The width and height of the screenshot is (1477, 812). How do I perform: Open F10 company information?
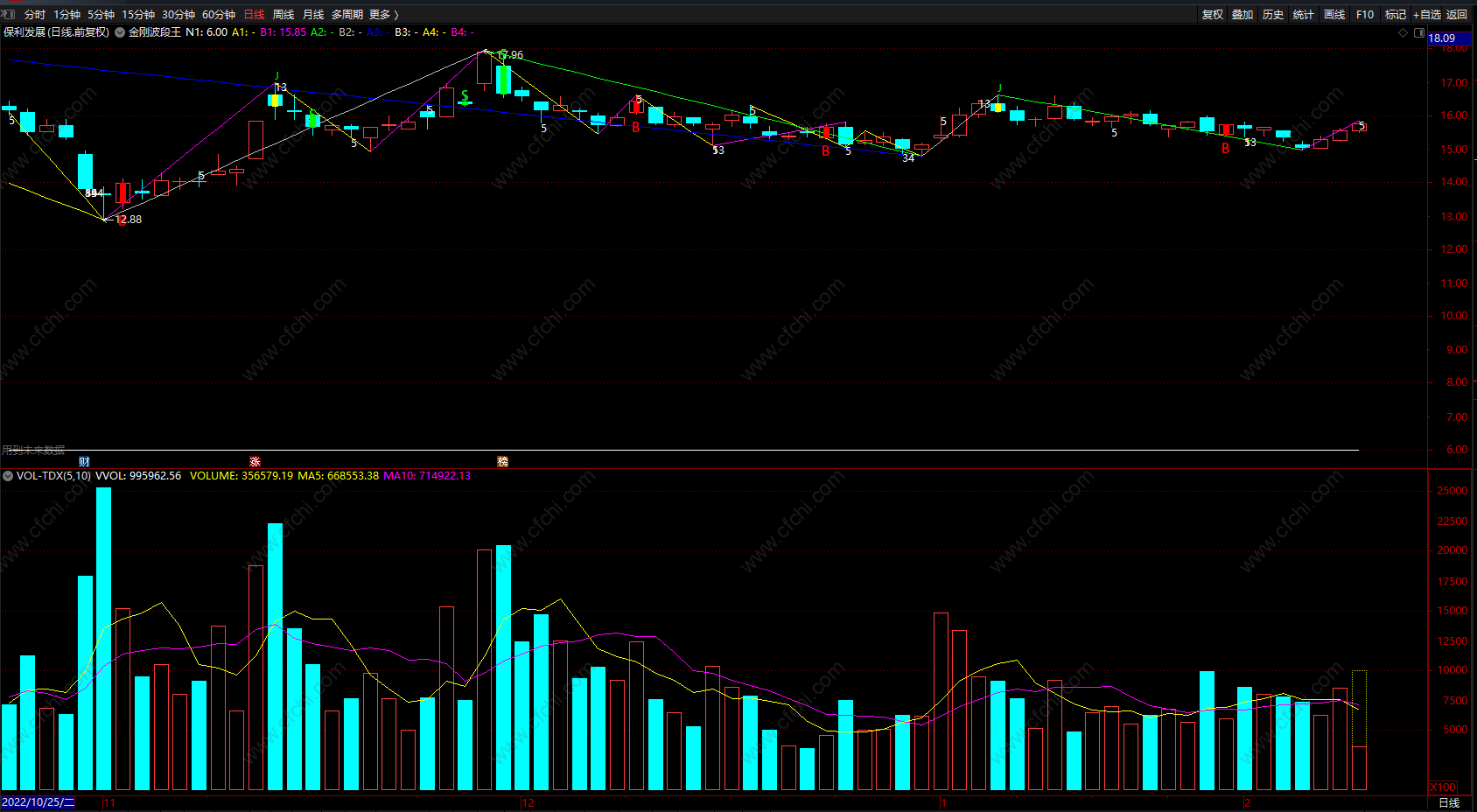pyautogui.click(x=1365, y=15)
